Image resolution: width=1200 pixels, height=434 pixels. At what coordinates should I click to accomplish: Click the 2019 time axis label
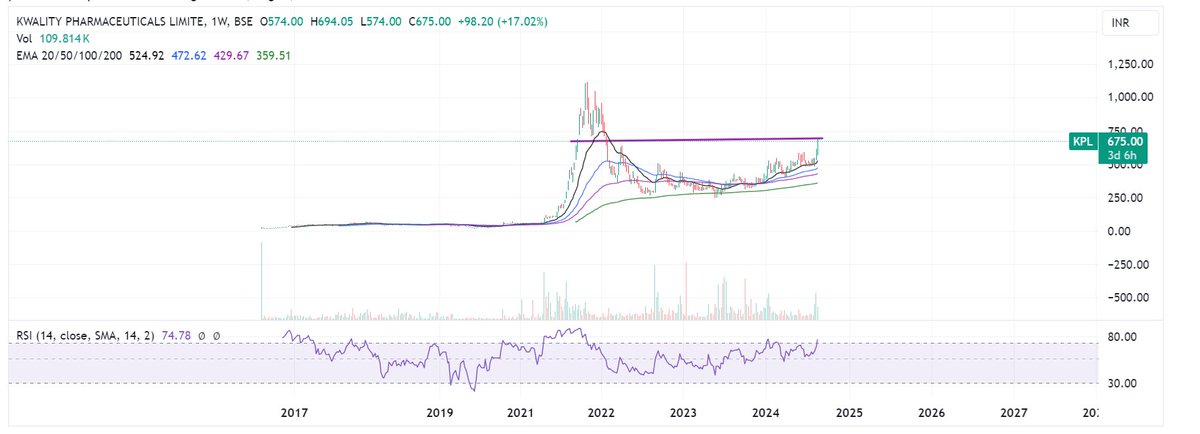coord(438,412)
